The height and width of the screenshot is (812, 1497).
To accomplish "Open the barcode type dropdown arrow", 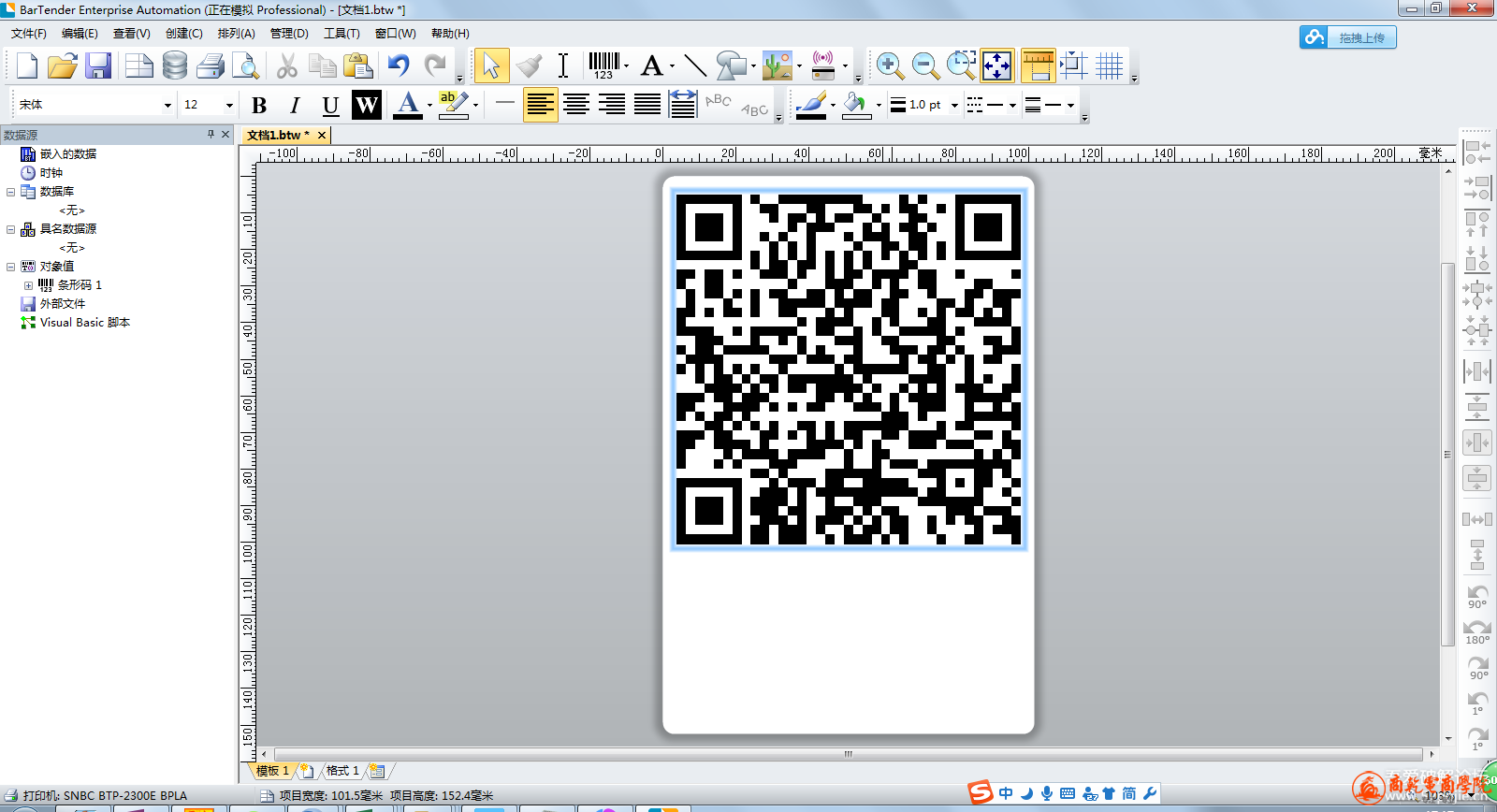I will coord(626,65).
